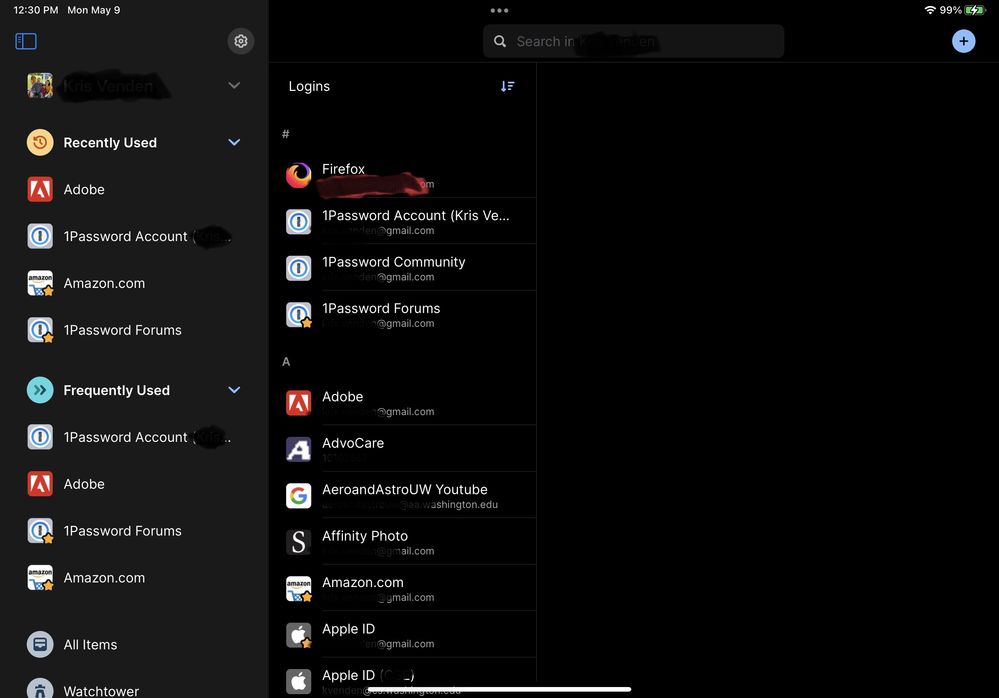Click the blue plus new item button
The width and height of the screenshot is (999, 698).
pos(963,41)
